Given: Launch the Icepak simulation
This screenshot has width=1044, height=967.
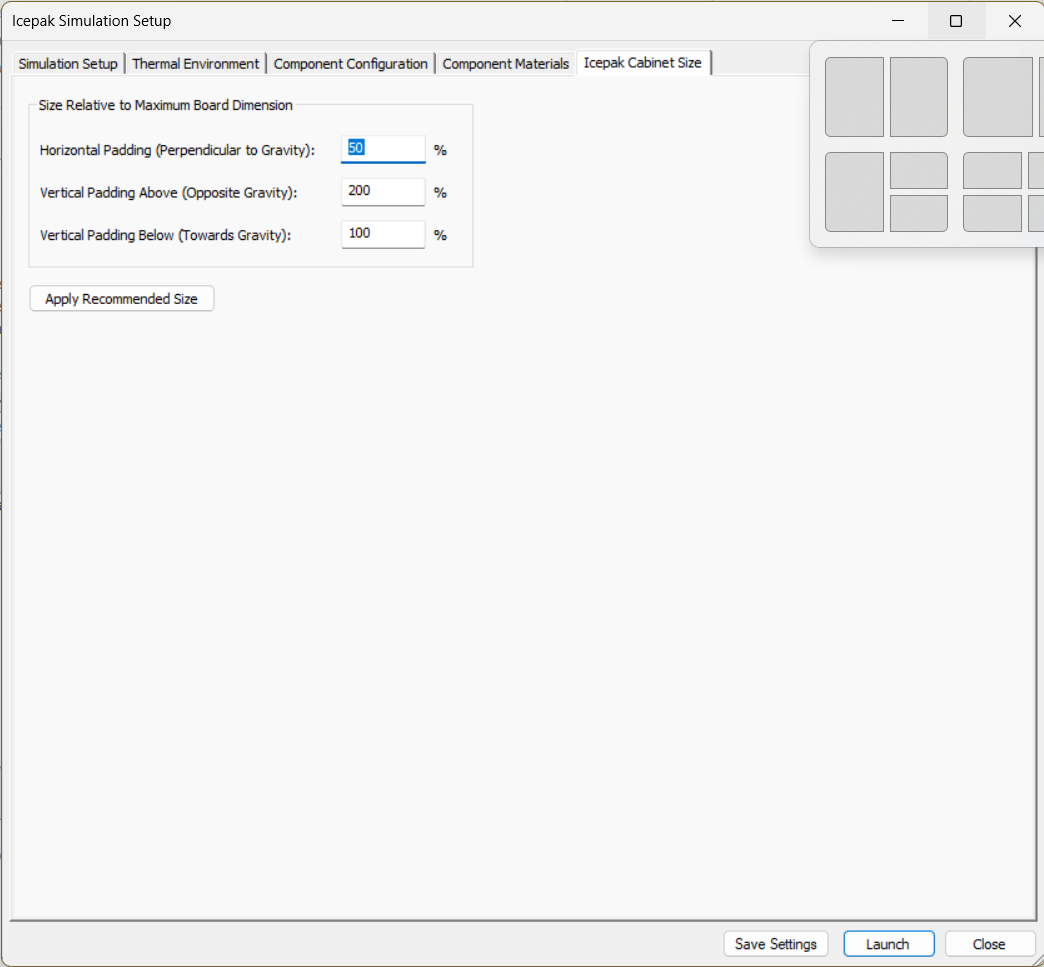Looking at the screenshot, I should 888,944.
